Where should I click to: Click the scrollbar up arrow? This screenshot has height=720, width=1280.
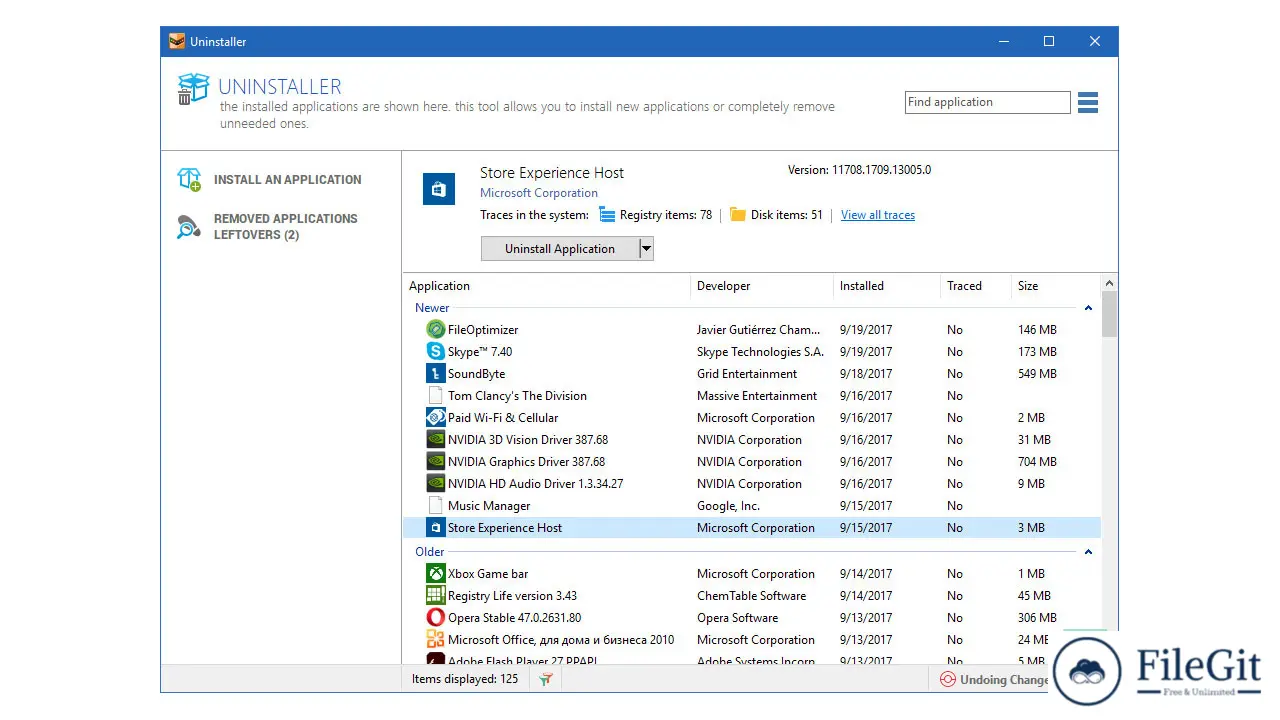point(1109,283)
